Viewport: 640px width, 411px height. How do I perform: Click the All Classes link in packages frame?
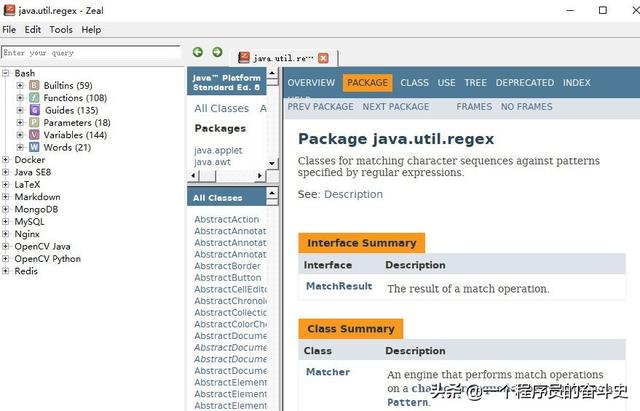[221, 109]
